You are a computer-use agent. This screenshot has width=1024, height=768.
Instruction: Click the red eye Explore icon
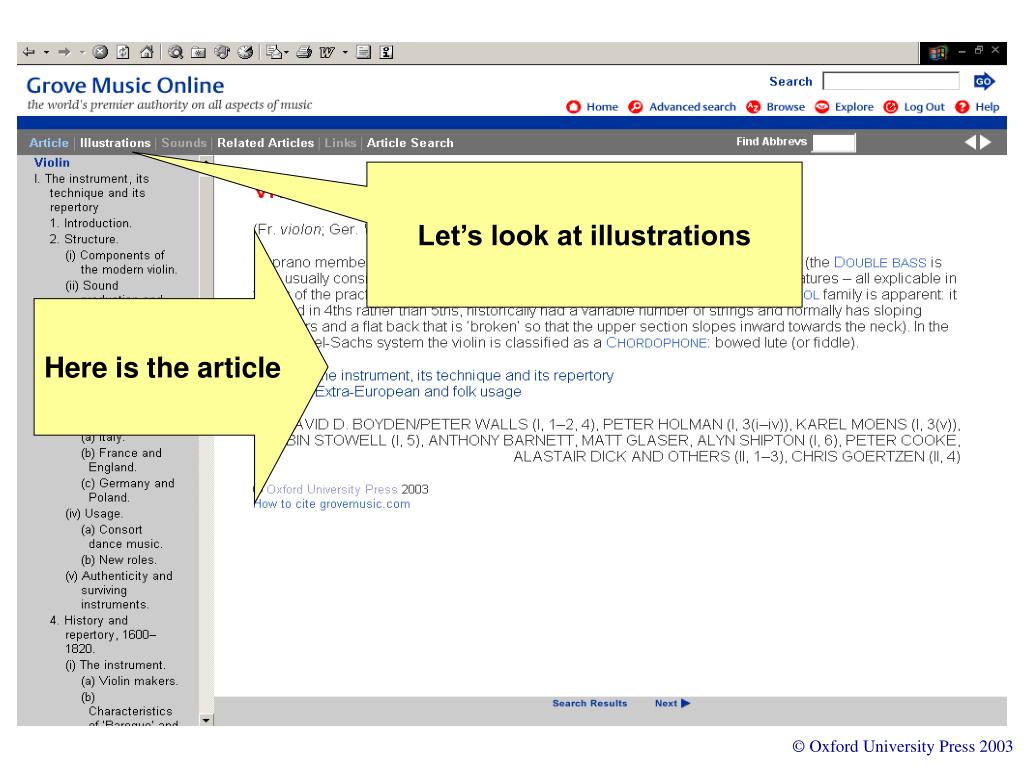pos(822,106)
